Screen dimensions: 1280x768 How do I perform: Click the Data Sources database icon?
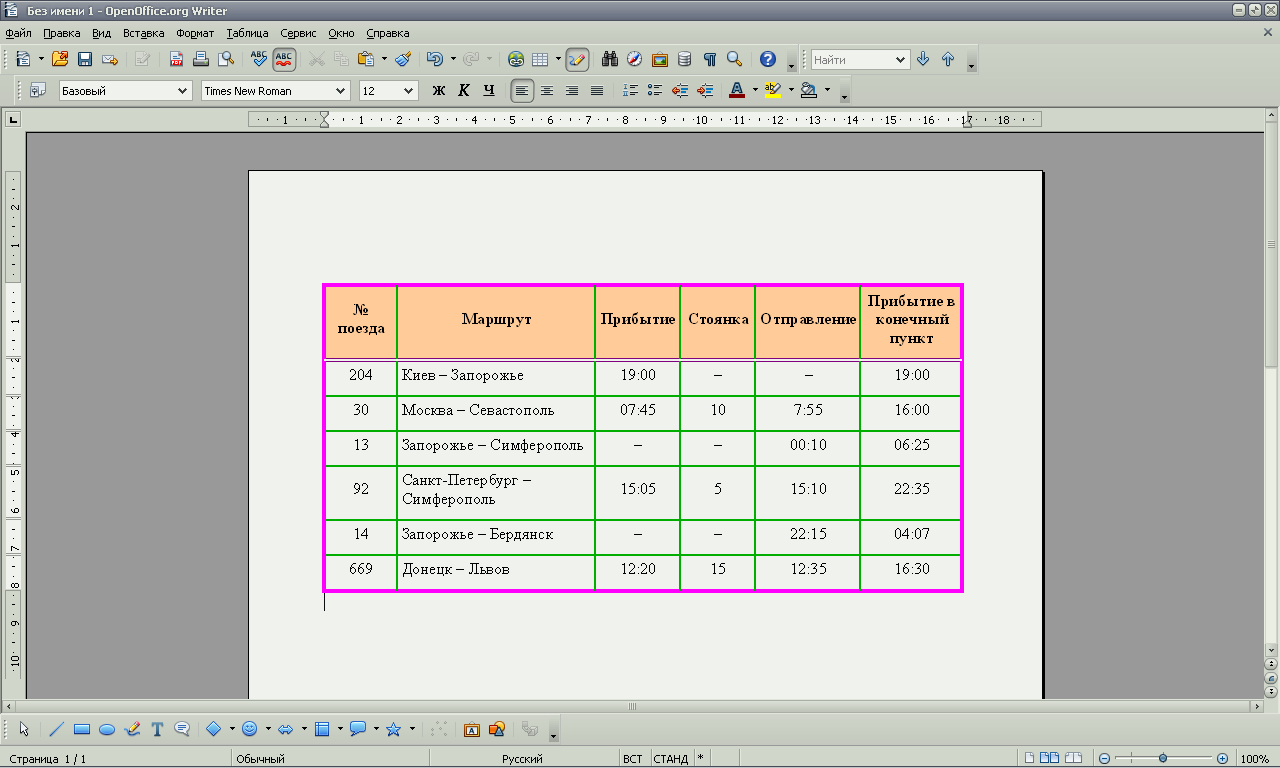(x=684, y=59)
